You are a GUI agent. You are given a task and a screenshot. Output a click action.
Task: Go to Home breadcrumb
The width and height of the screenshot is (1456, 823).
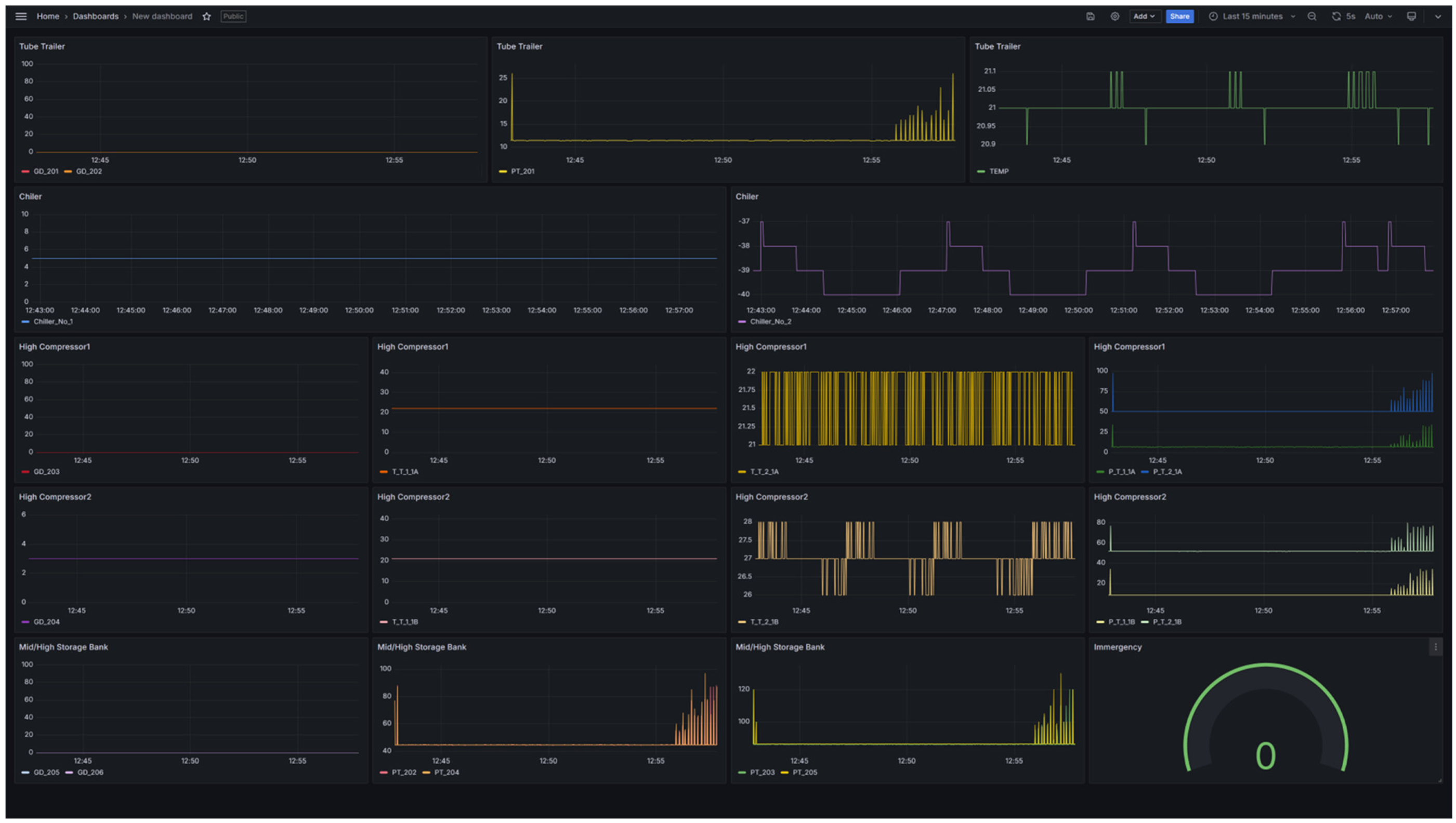pyautogui.click(x=47, y=17)
